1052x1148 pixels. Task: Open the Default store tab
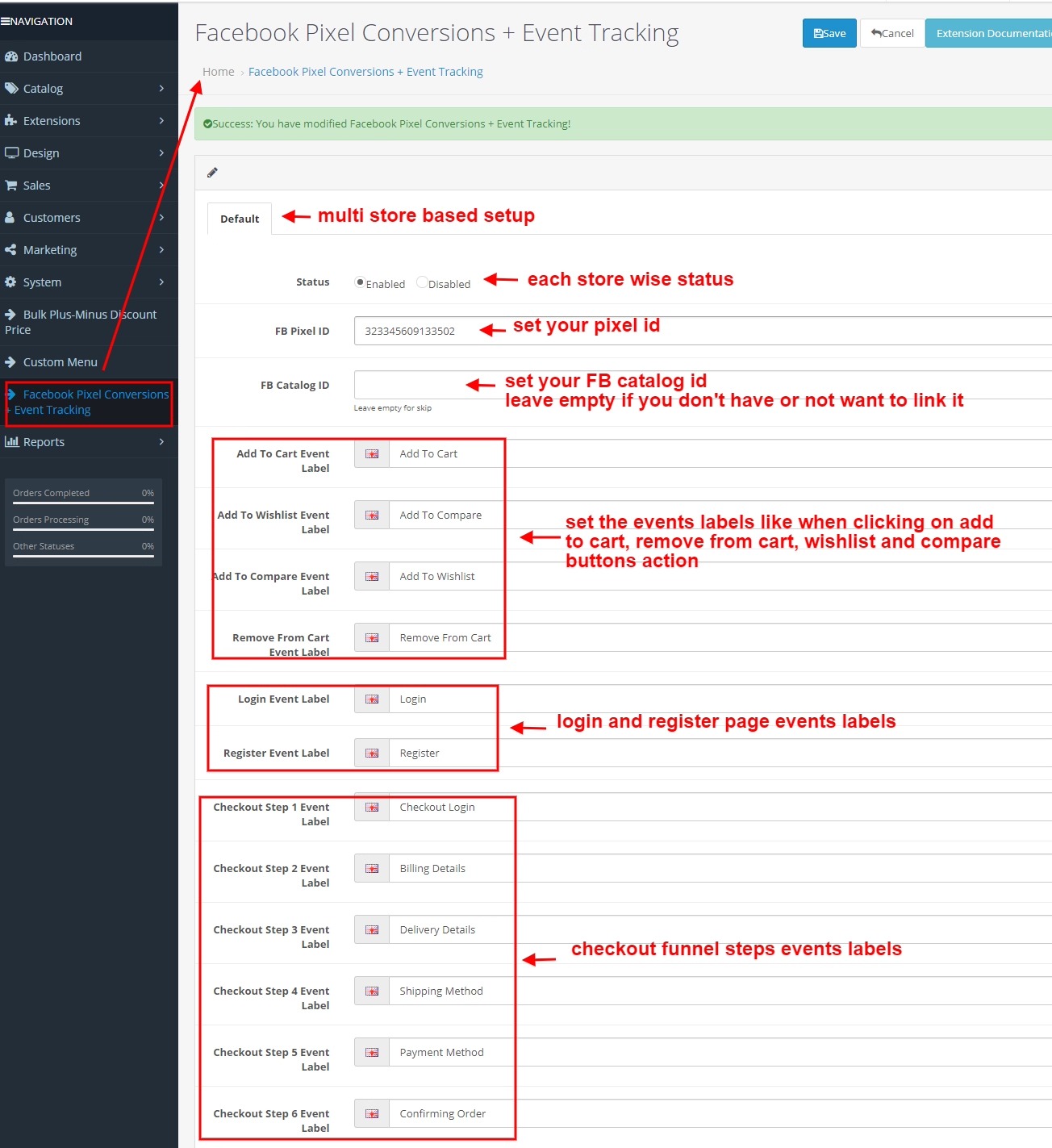tap(240, 219)
